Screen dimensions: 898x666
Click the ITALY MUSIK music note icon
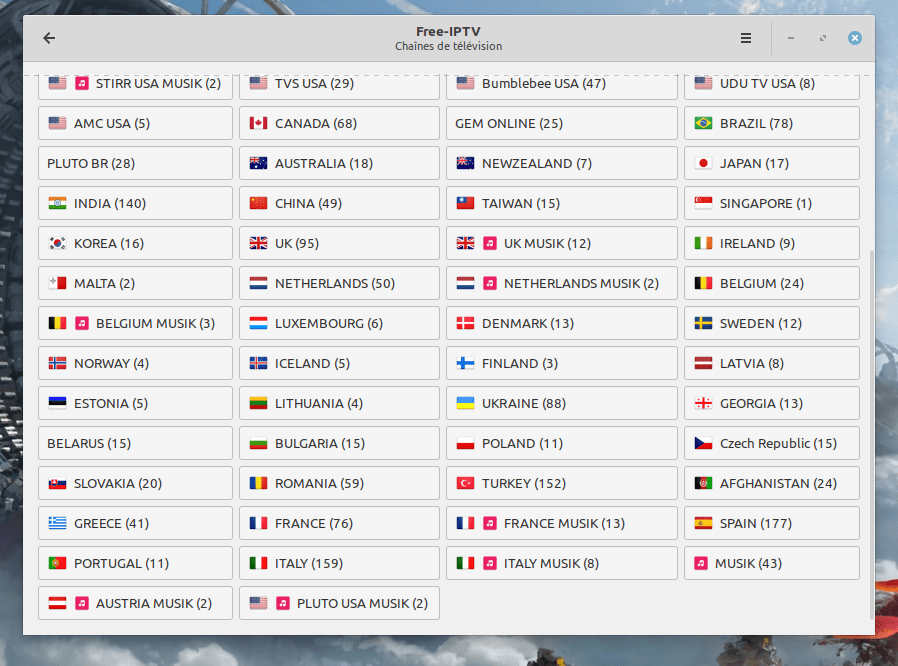490,563
